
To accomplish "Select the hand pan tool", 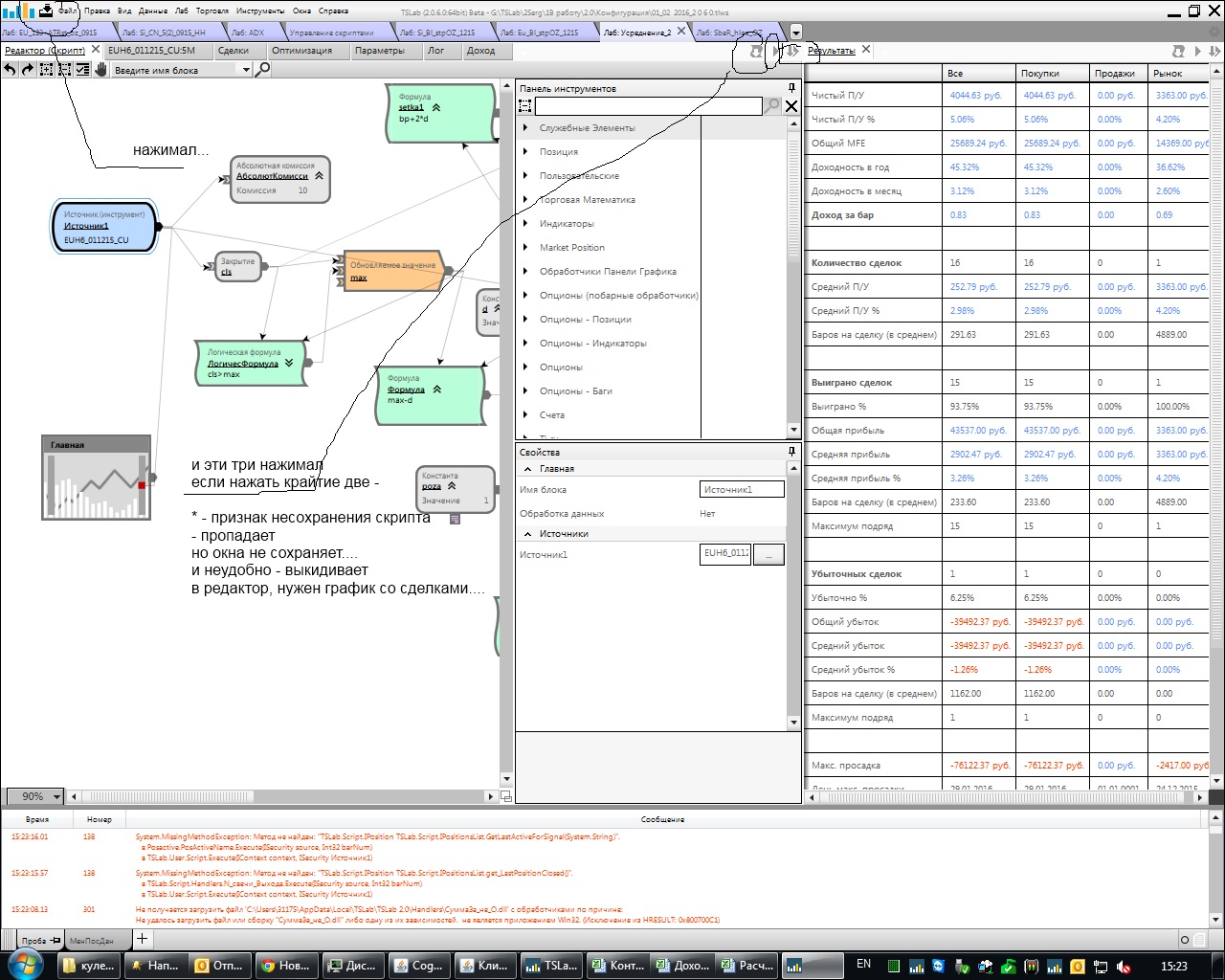I will tap(100, 70).
